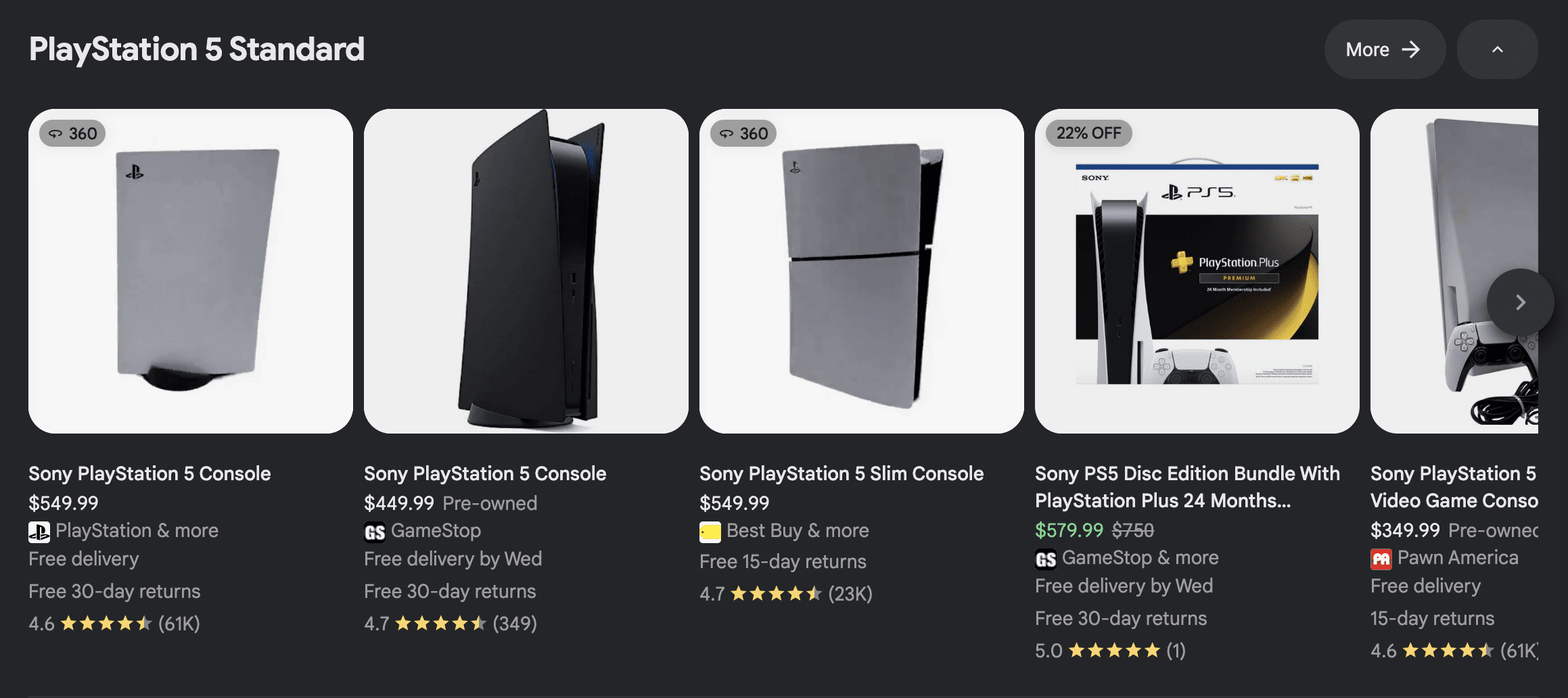The image size is (1568, 698).
Task: Open the black pre-owned PS5 image
Action: [526, 271]
